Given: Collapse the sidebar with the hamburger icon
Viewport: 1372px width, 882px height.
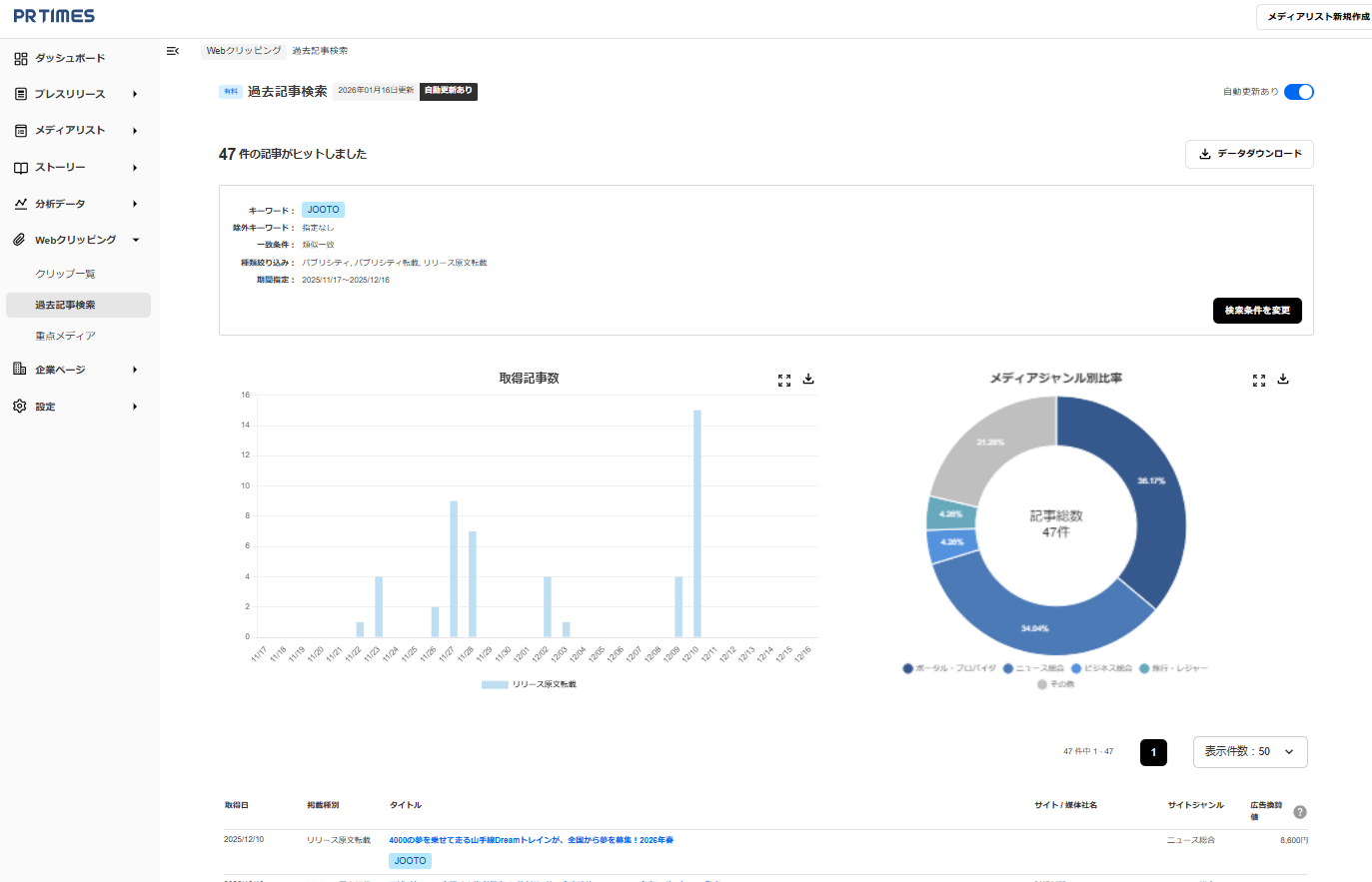Looking at the screenshot, I should pos(173,51).
